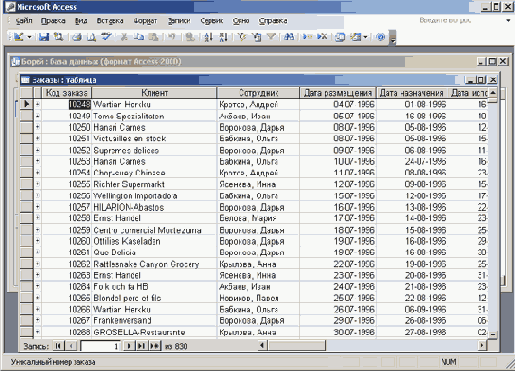Show the Database Window icon
Image resolution: width=515 pixels, height=371 pixels.
[340, 37]
